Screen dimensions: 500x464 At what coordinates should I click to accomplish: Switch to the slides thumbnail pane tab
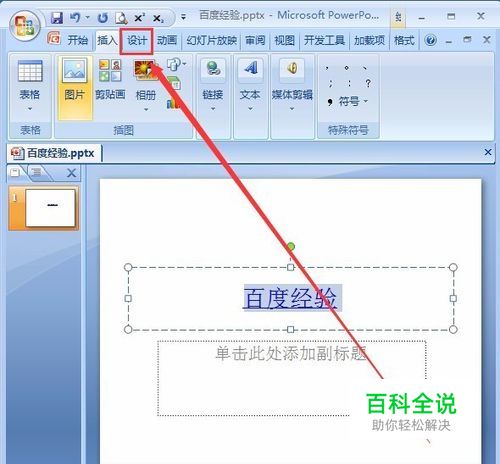[15, 173]
